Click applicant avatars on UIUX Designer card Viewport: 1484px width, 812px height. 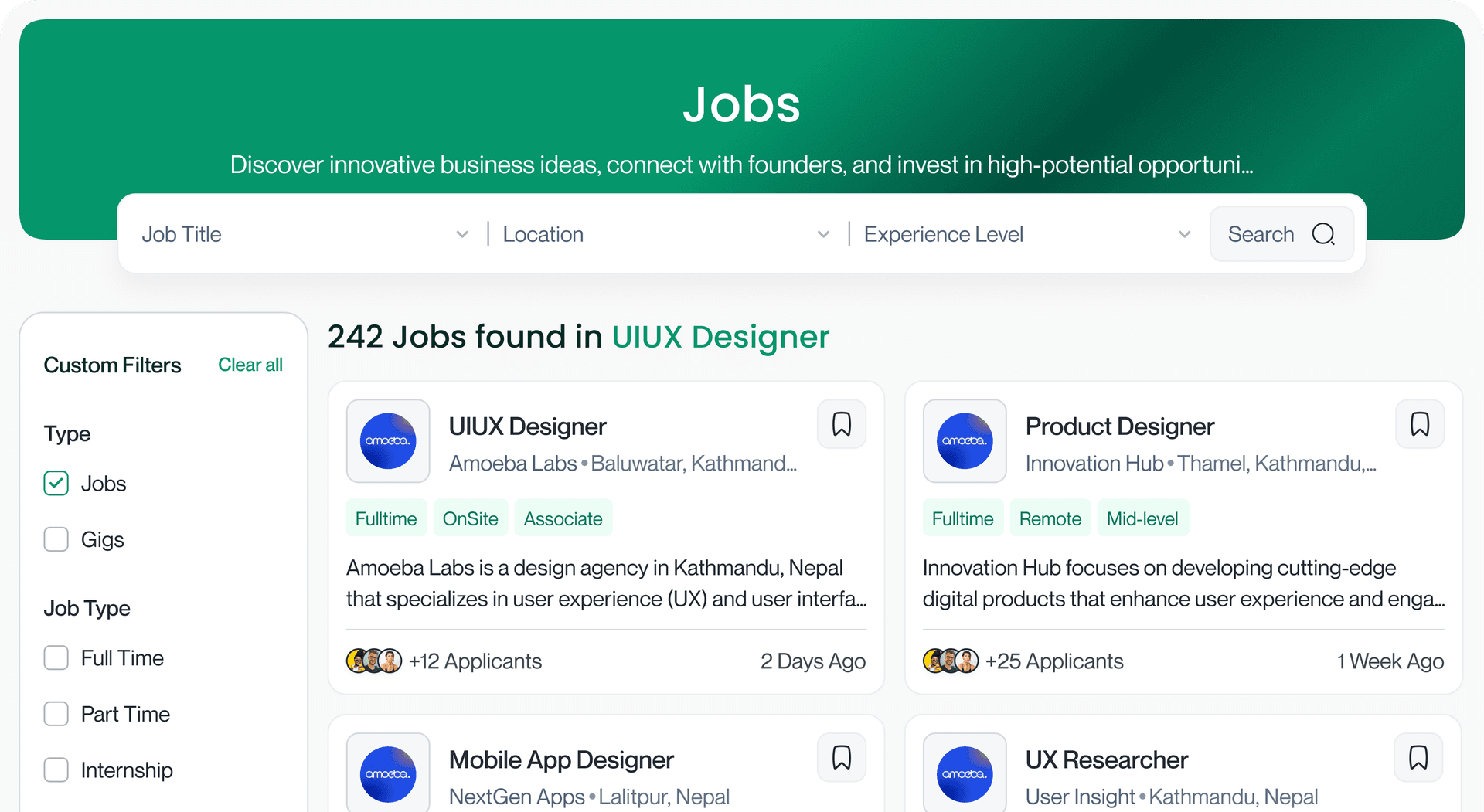point(374,661)
